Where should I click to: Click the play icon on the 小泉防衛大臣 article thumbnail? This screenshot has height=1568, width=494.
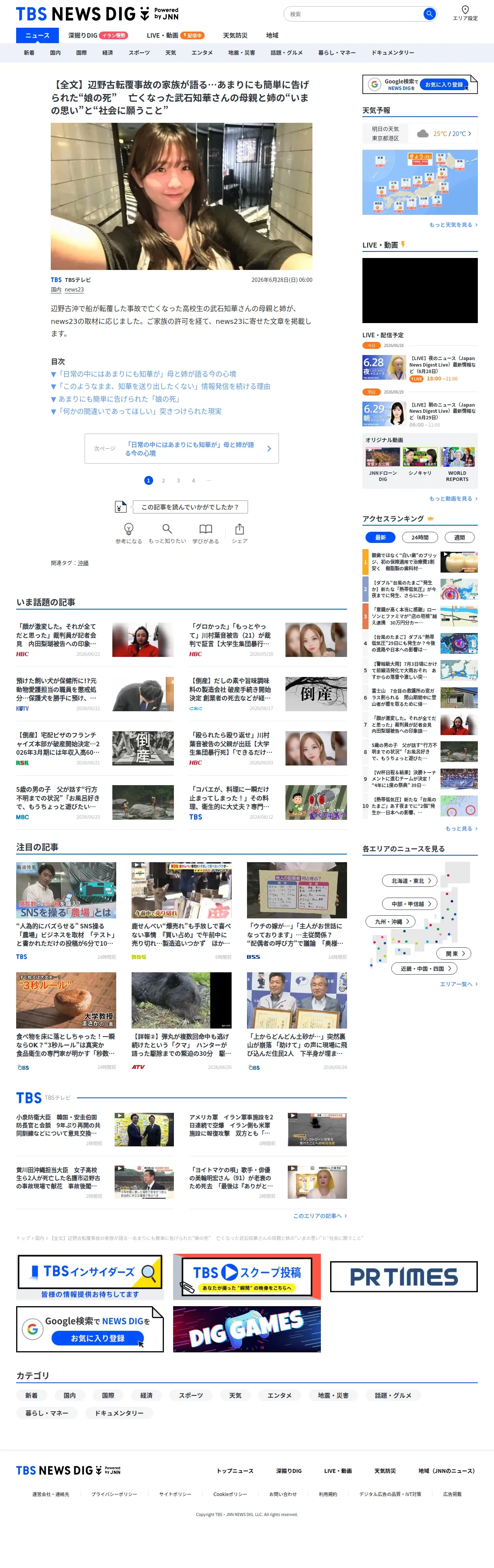coord(119,1116)
